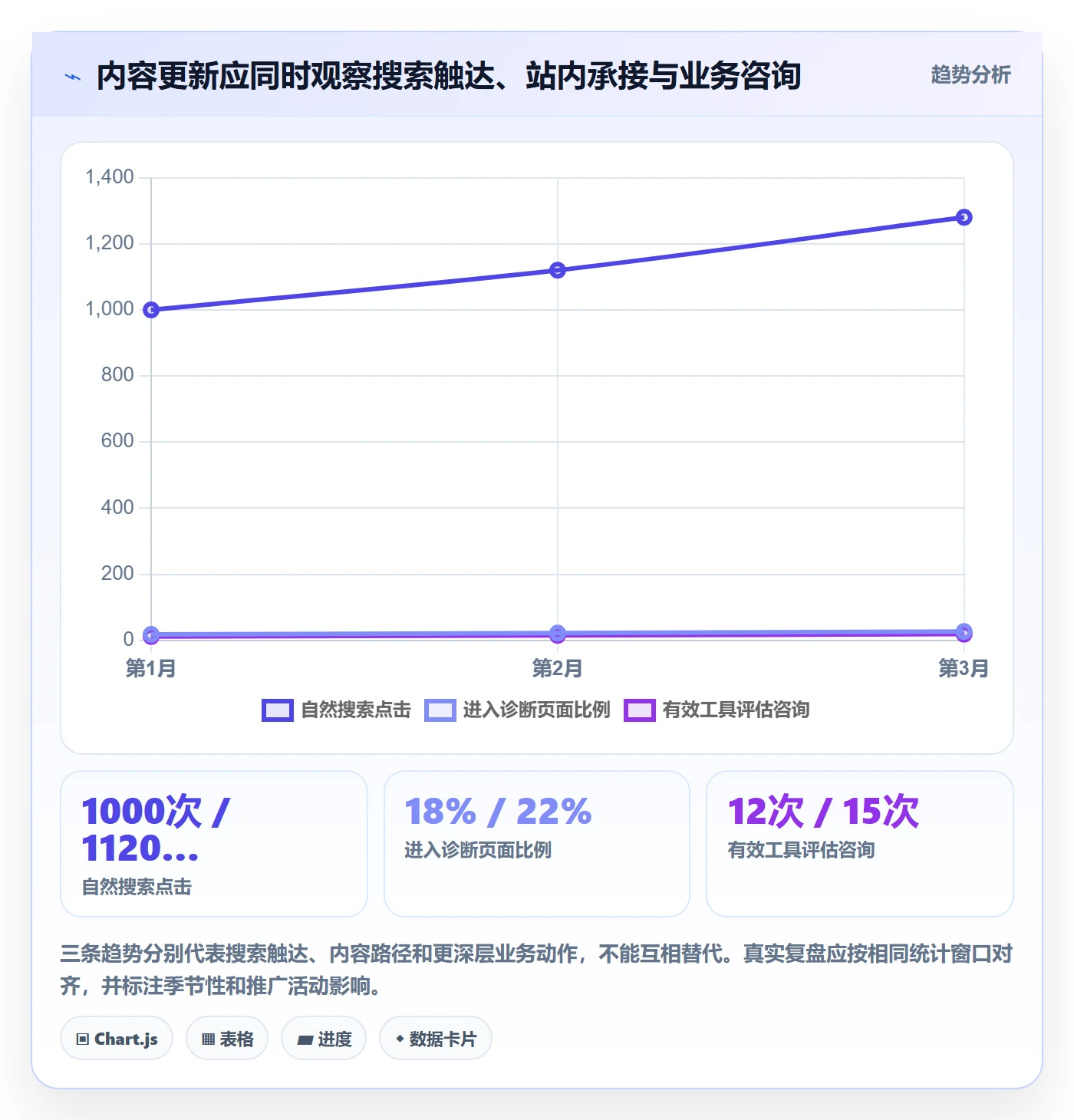Viewport: 1074px width, 1120px height.
Task: Click the grid icon in the 表格 tag
Action: [x=208, y=1039]
